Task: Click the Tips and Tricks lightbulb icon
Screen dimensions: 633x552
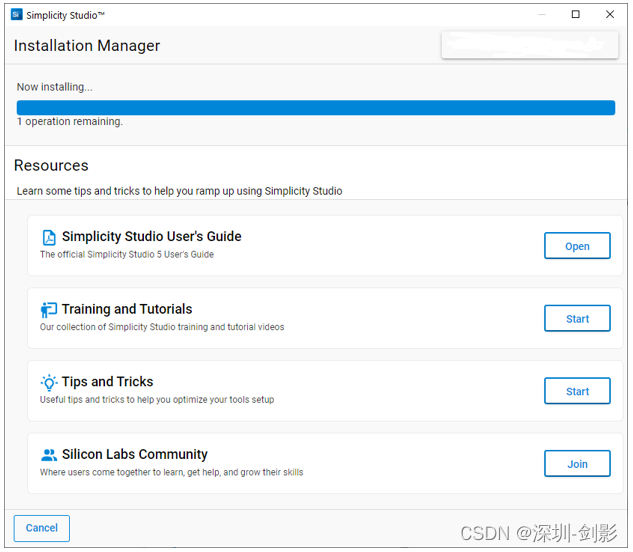Action: coord(49,382)
